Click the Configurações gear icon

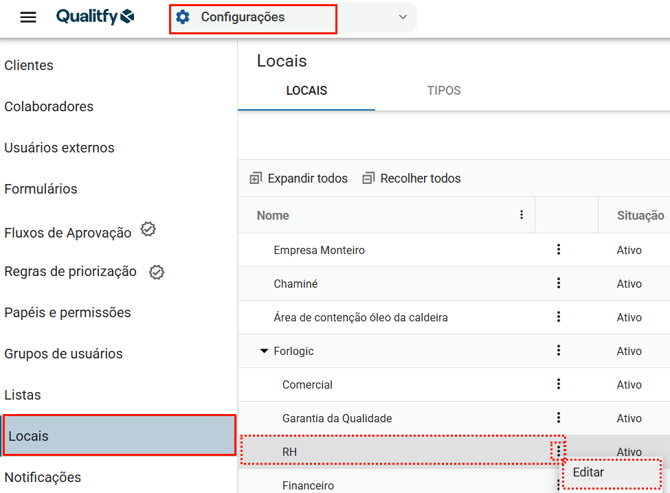(183, 17)
